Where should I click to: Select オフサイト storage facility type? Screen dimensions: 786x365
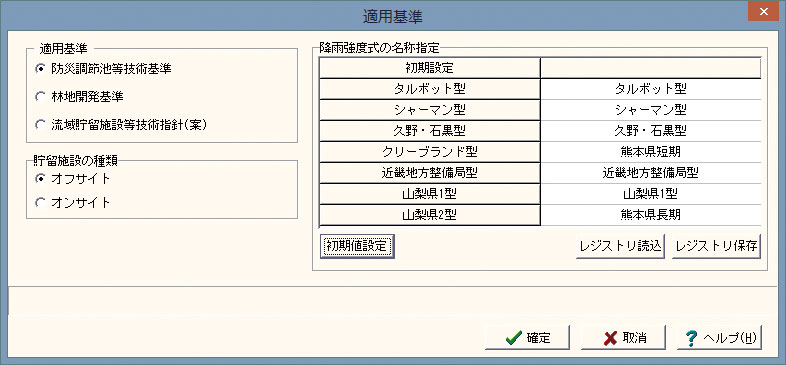click(73, 178)
